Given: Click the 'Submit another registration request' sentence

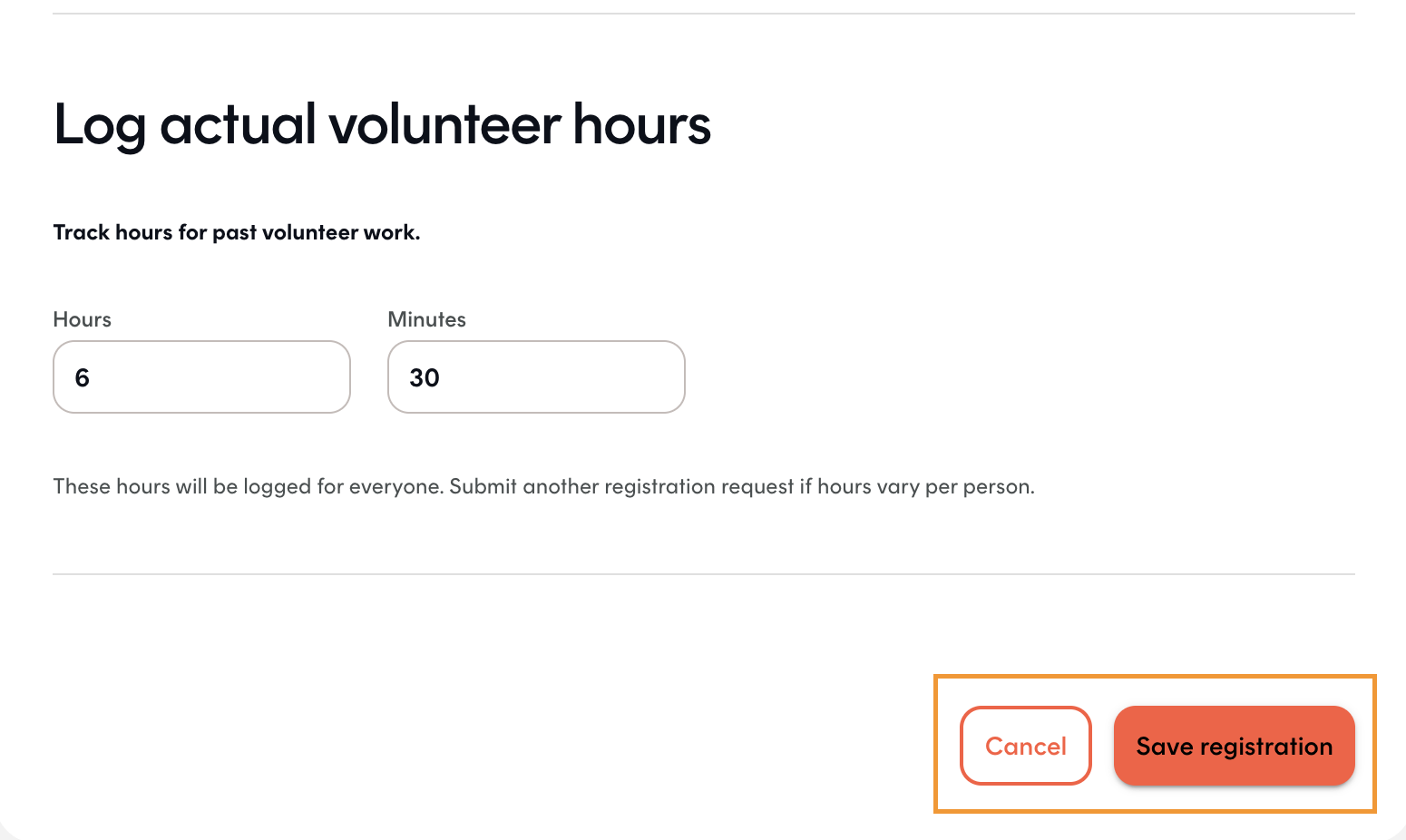Looking at the screenshot, I should 742,486.
